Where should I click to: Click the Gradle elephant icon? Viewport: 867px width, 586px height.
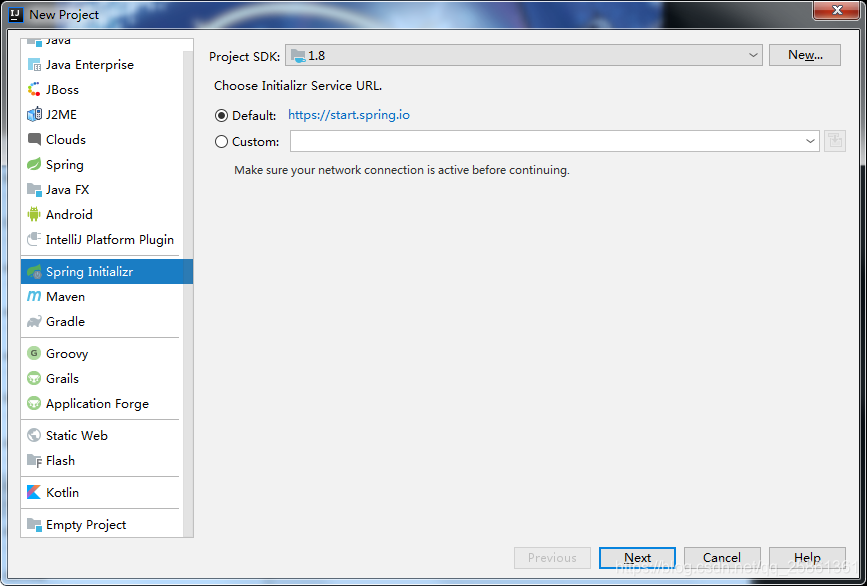[34, 321]
